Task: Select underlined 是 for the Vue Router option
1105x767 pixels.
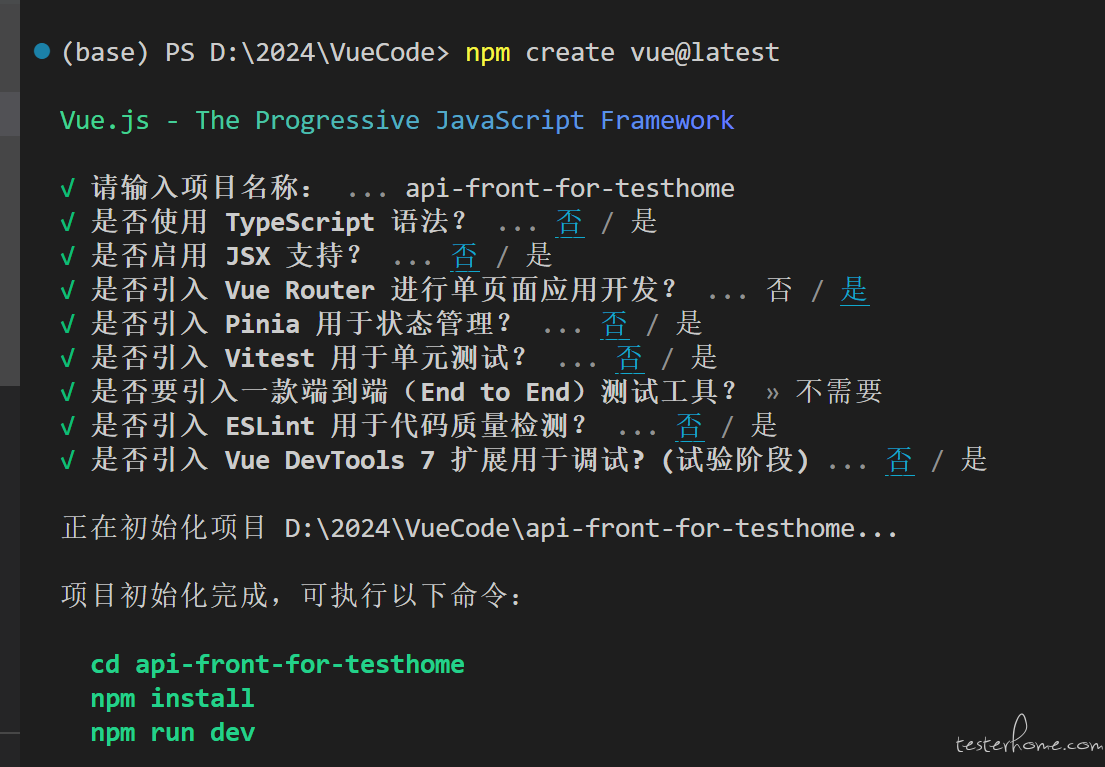Action: [855, 290]
